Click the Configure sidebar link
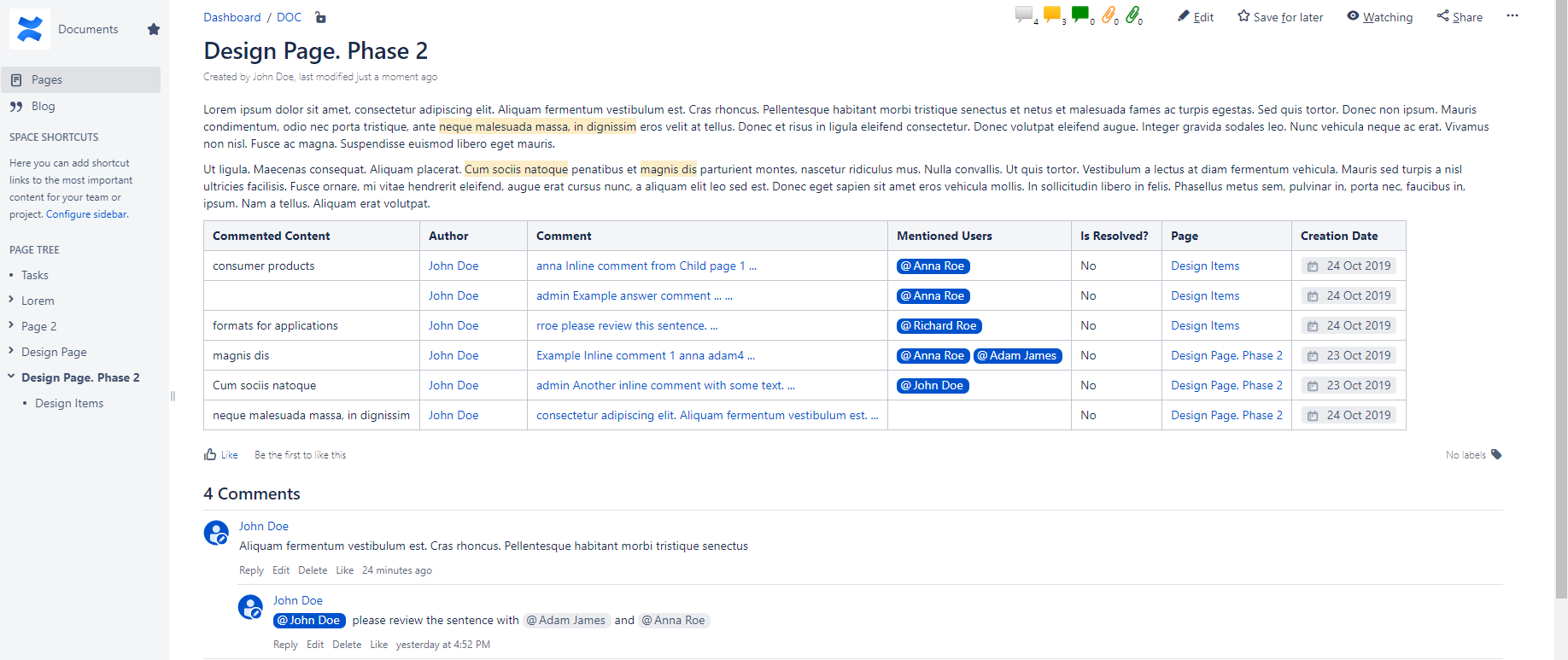Screen dimensions: 1568x660 (86, 214)
